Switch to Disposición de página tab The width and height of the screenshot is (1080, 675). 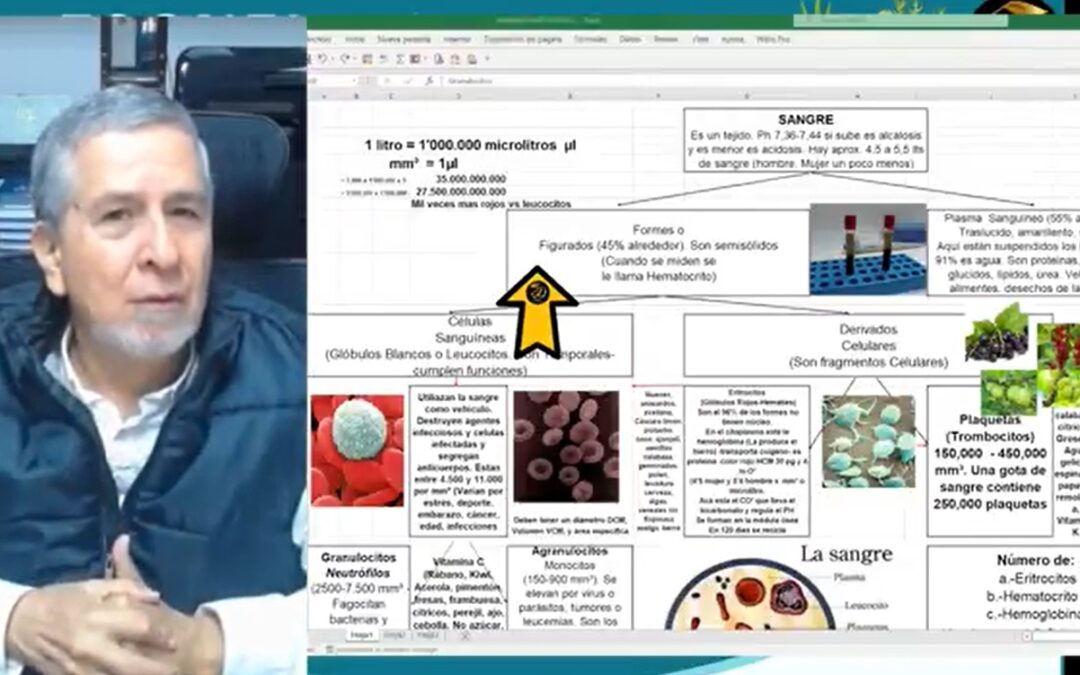(x=523, y=40)
